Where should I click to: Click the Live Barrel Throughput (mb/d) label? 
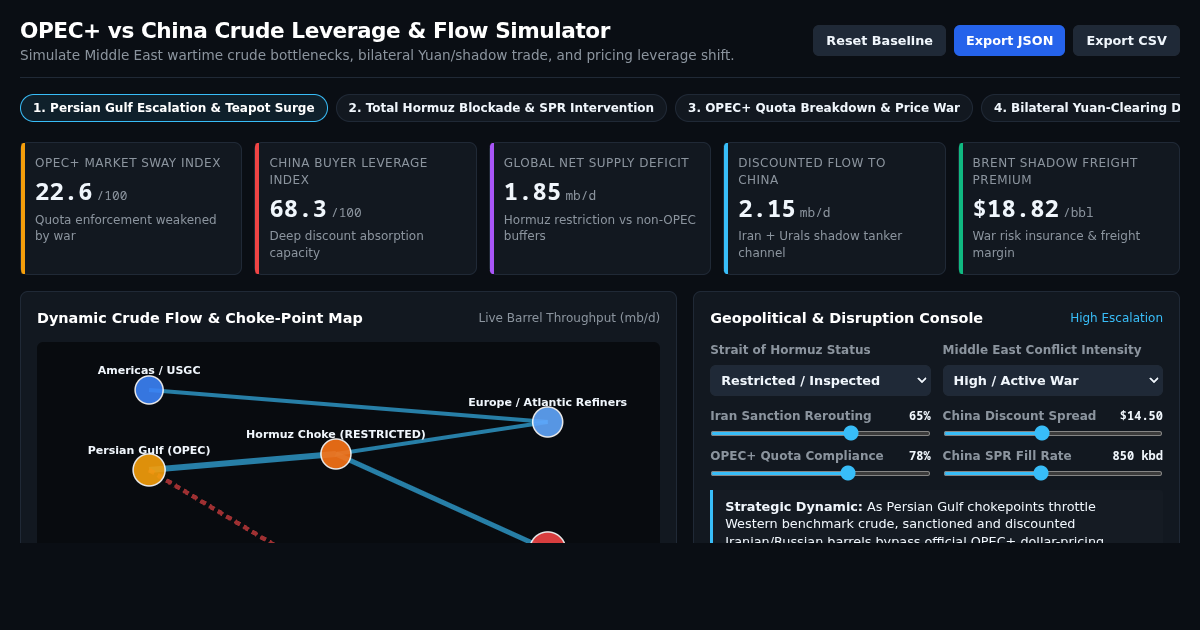(569, 318)
